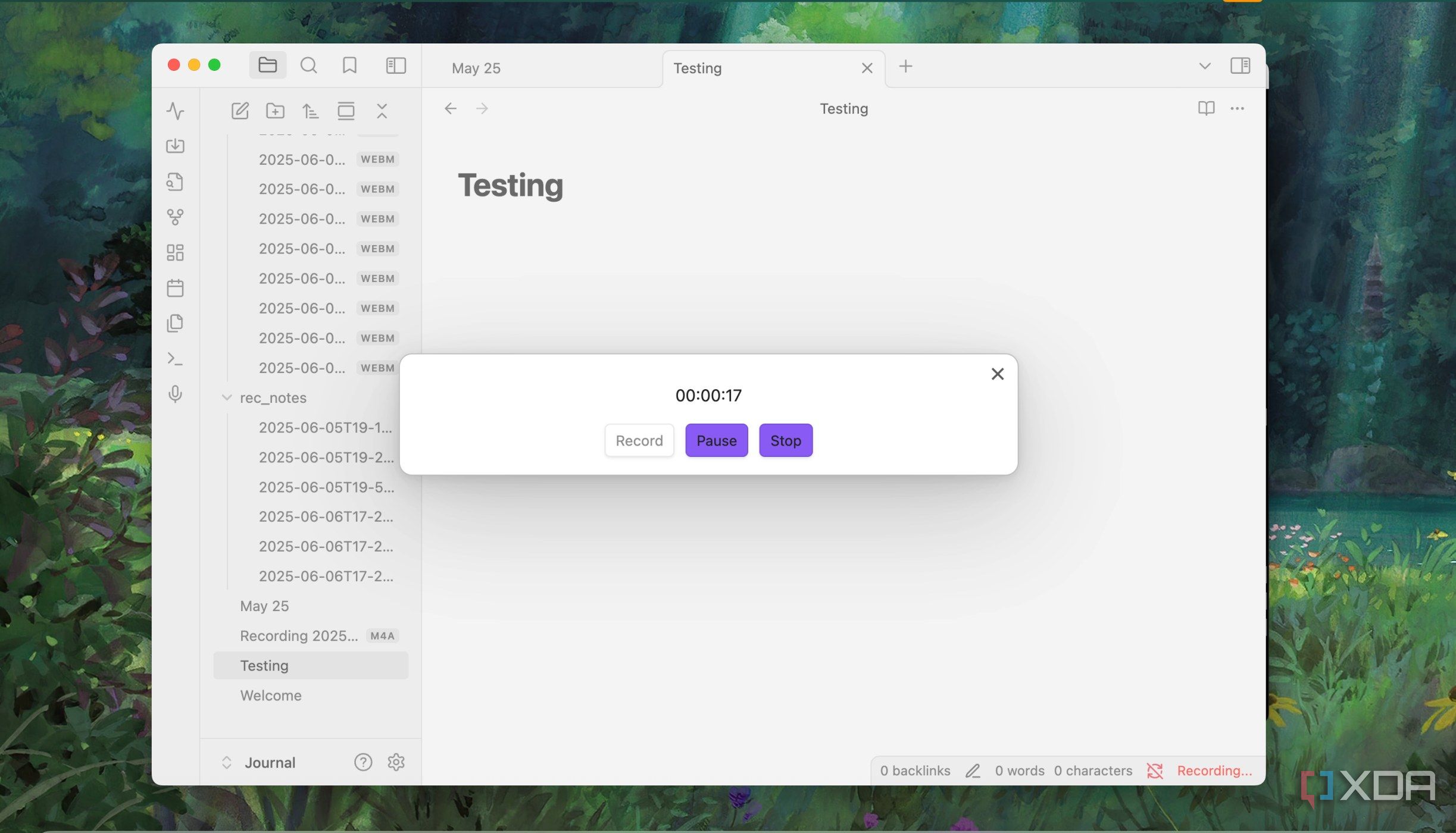Click the templates copy ribbon icon
The width and height of the screenshot is (1456, 833).
tap(175, 323)
